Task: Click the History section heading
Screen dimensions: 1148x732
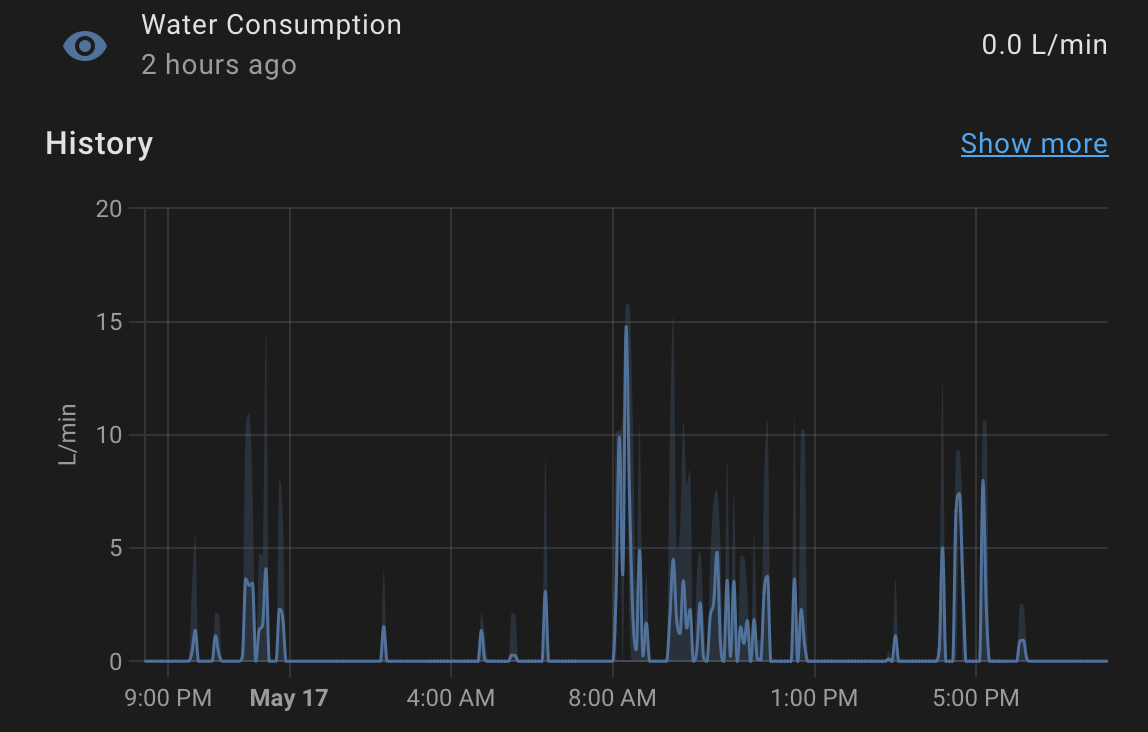Action: click(x=99, y=144)
